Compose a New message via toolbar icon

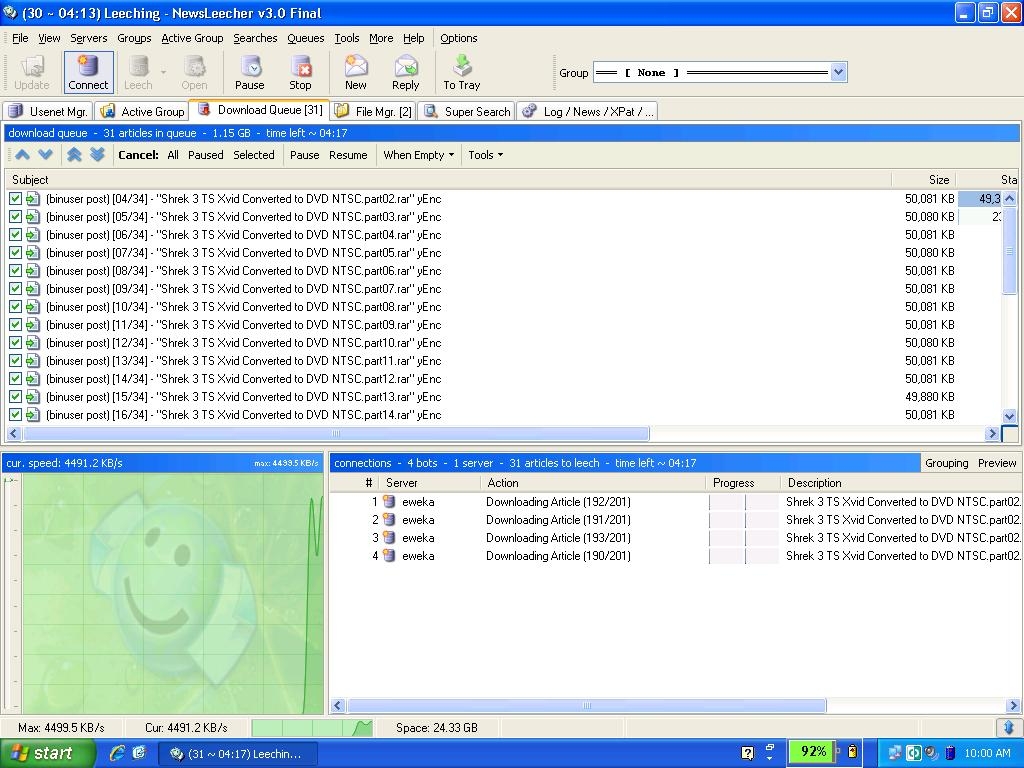coord(355,72)
